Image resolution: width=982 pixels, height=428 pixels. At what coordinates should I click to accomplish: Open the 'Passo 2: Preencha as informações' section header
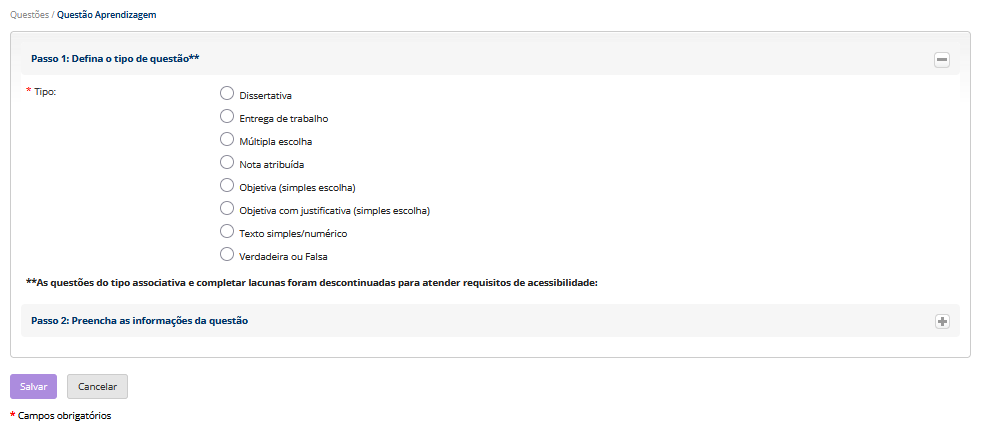[x=139, y=321]
